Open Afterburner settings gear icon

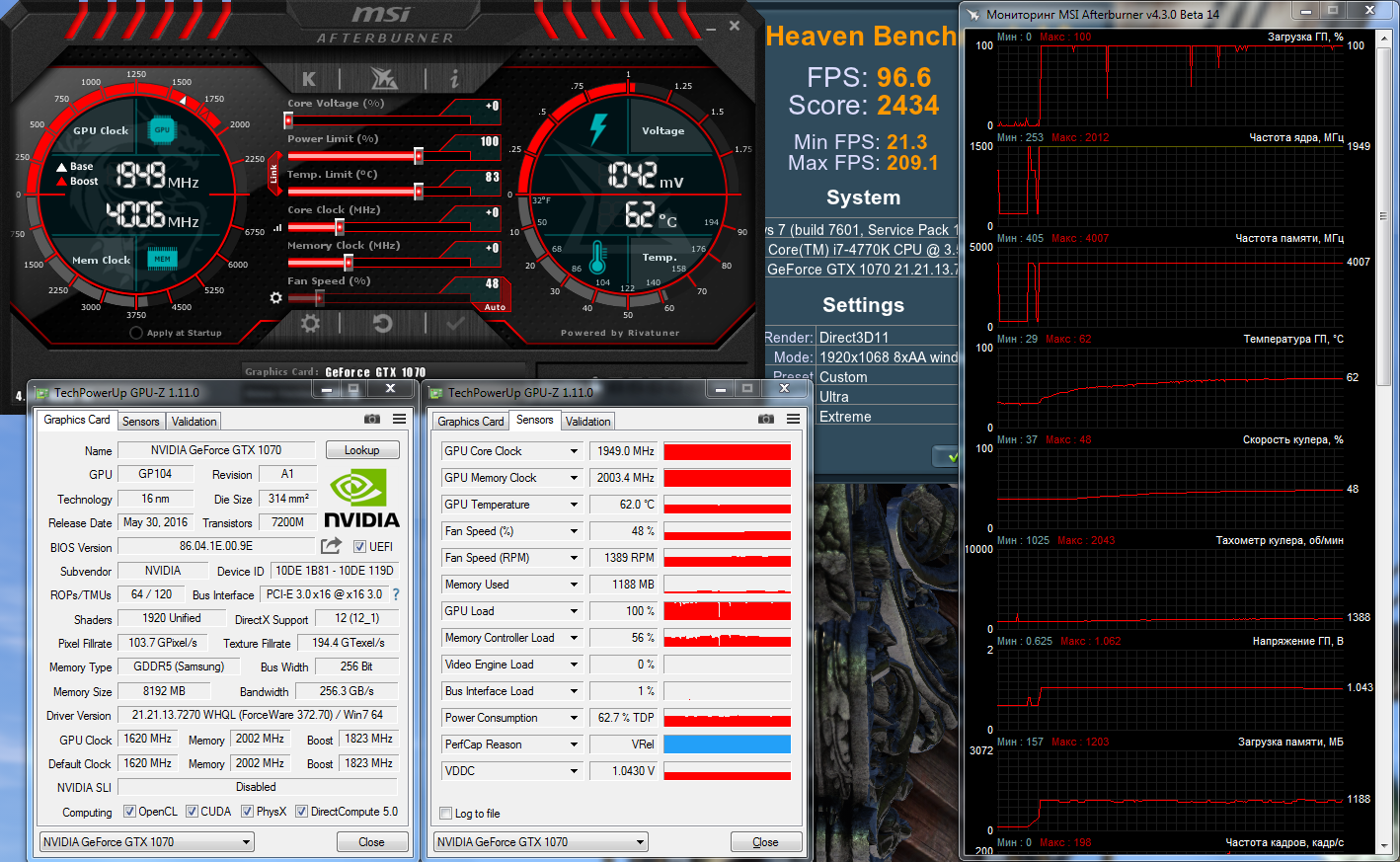[310, 324]
